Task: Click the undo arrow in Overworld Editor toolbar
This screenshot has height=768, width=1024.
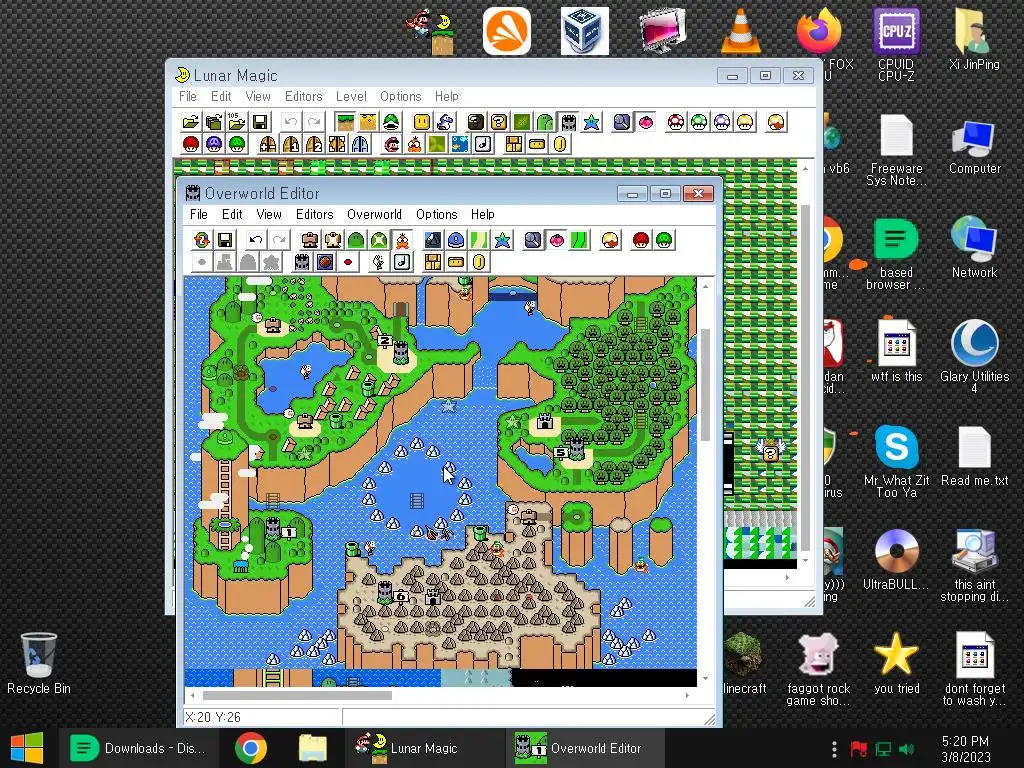Action: pos(255,240)
